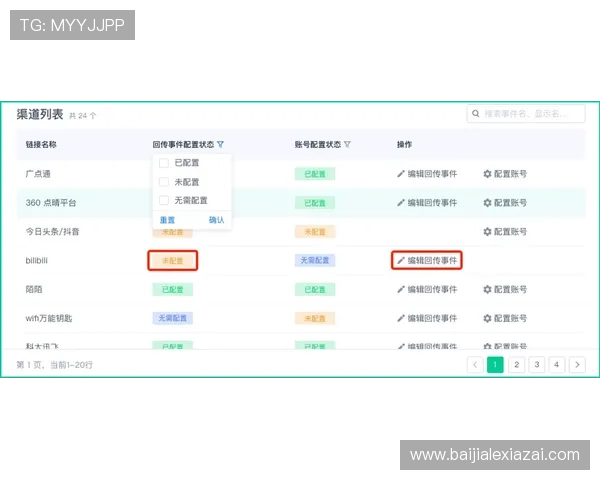The width and height of the screenshot is (600, 480).
Task: Click bilibili's 无需配置 account status tag
Action: [315, 260]
